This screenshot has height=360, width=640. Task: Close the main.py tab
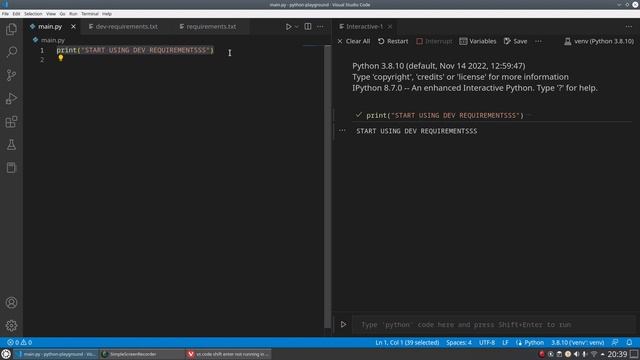point(73,27)
